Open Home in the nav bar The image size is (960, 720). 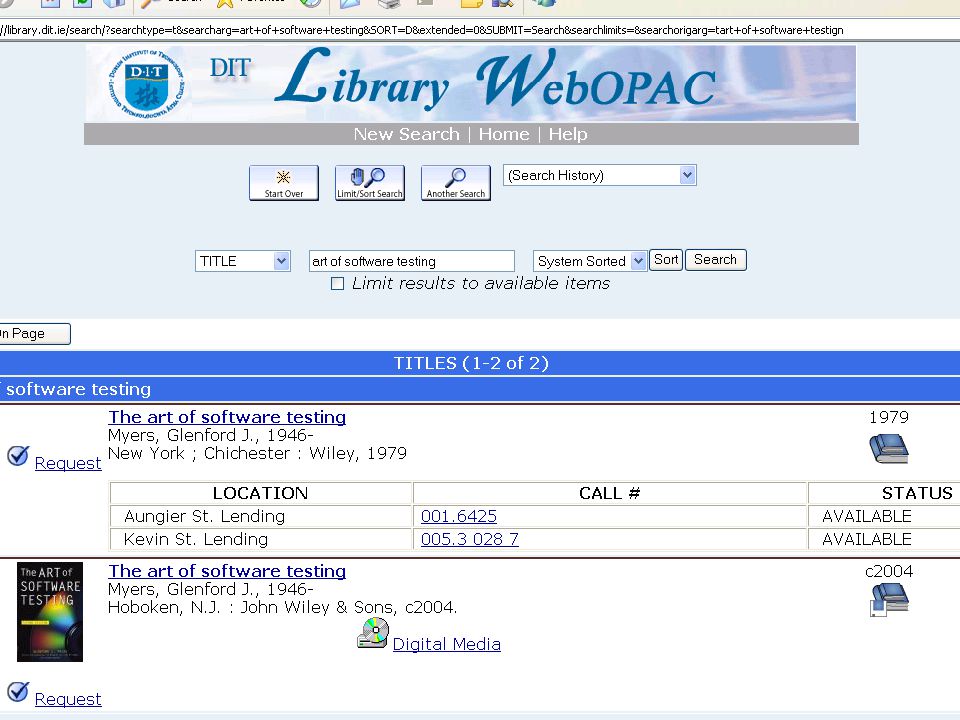coord(504,134)
